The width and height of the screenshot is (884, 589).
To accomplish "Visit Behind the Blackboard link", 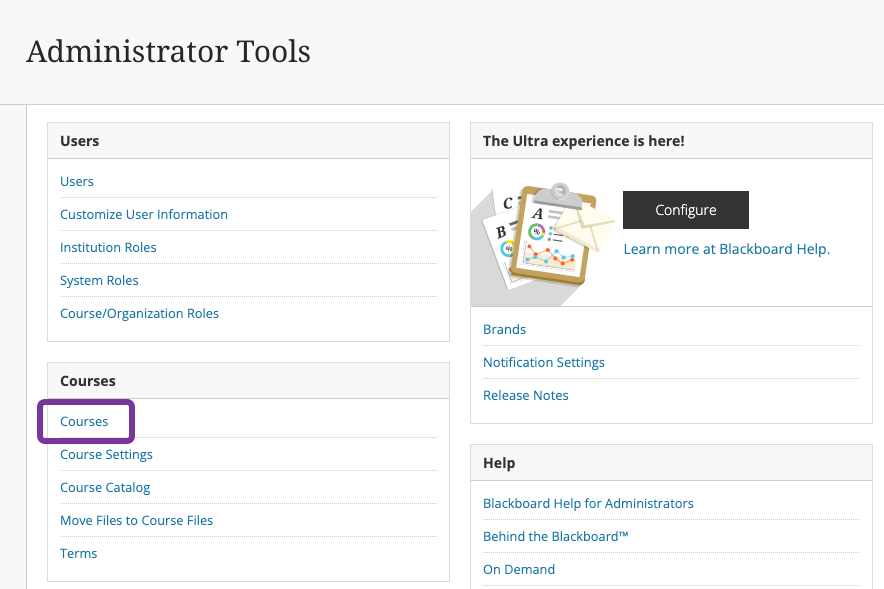I will pos(555,537).
